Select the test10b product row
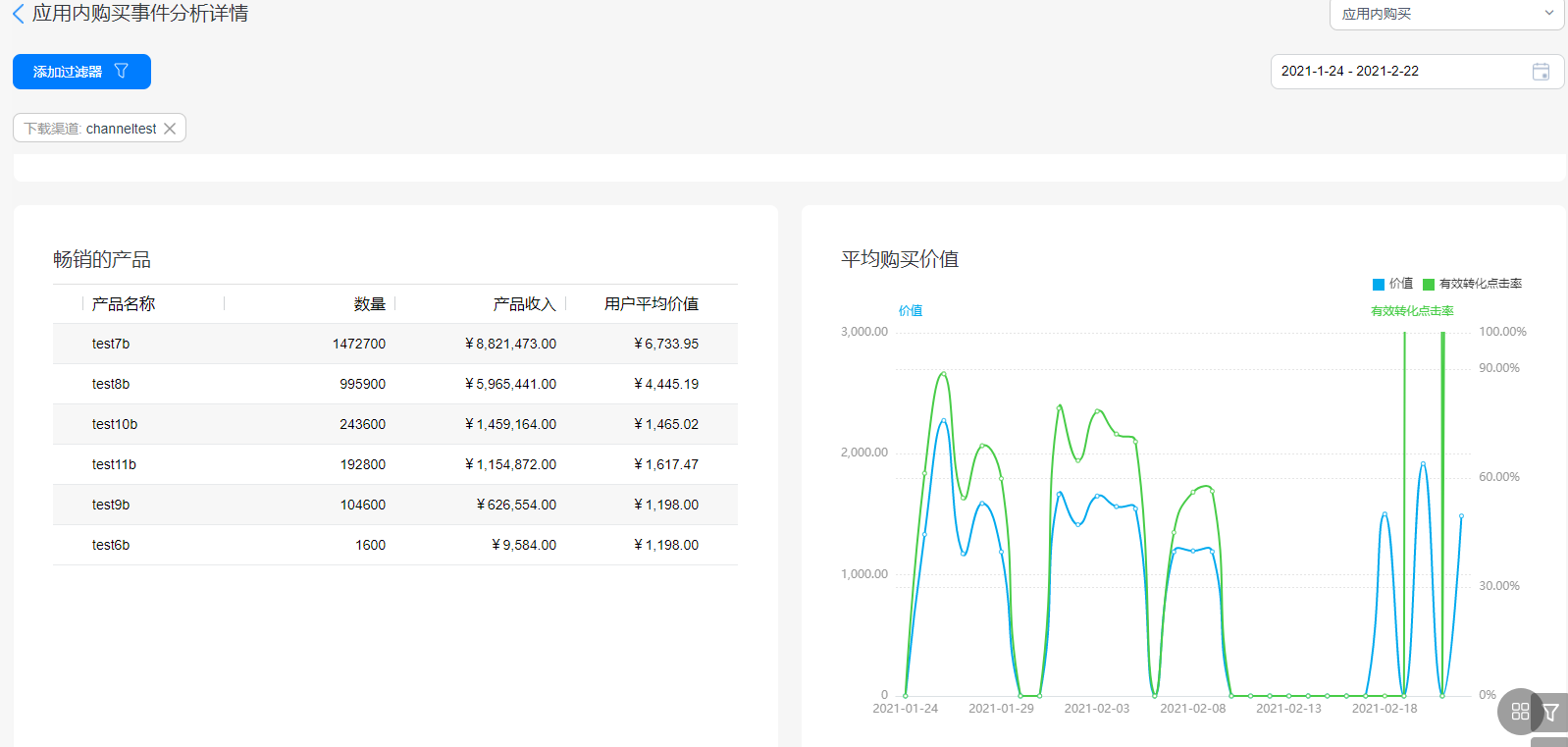The image size is (1568, 747). (x=395, y=424)
